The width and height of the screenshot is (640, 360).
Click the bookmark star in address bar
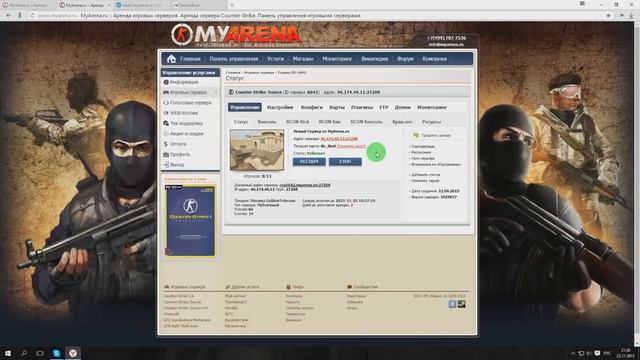[608, 16]
